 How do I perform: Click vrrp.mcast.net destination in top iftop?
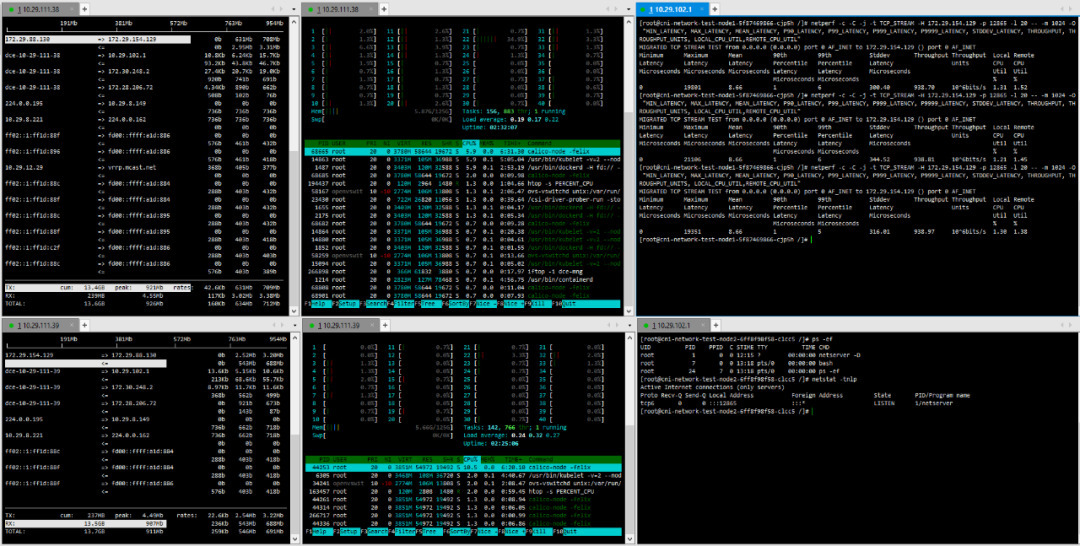pos(134,167)
